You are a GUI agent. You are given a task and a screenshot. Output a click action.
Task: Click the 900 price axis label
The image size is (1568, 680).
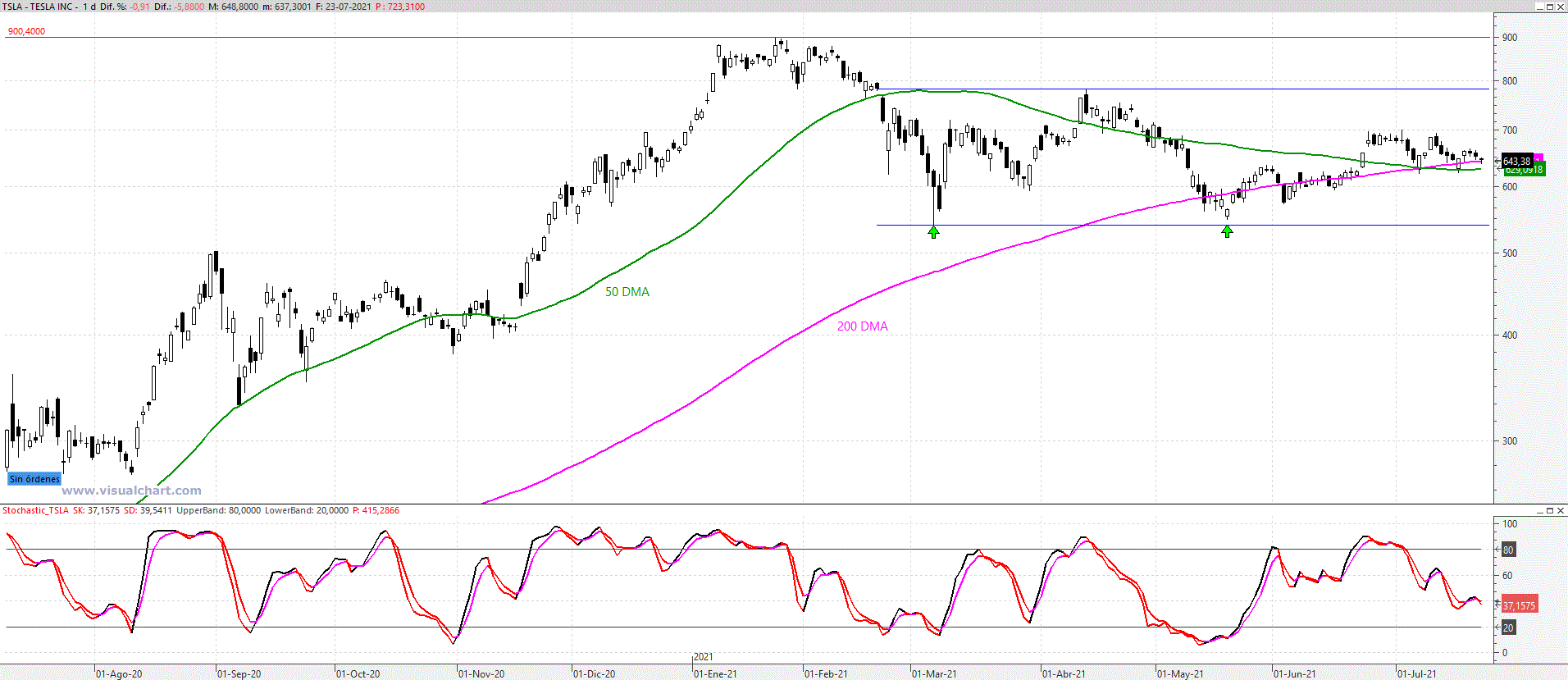pos(1510,38)
